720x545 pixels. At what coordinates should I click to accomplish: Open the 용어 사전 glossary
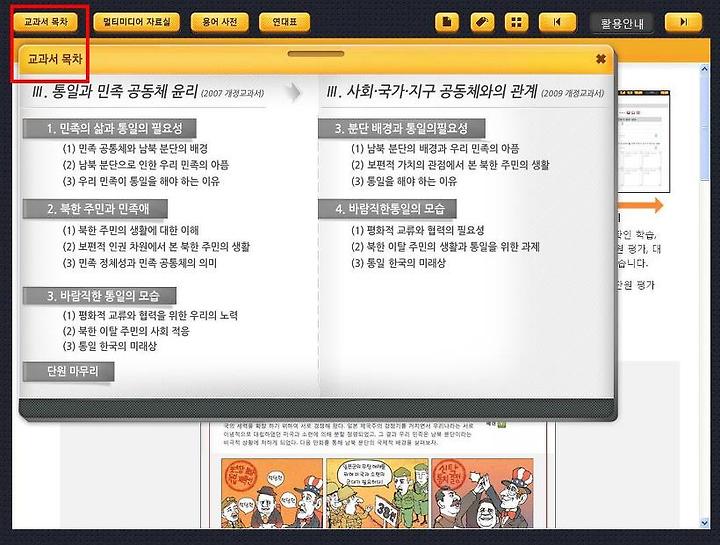[219, 22]
